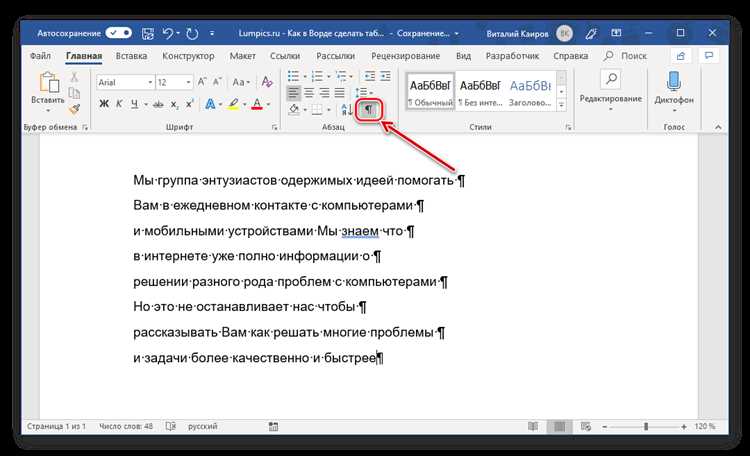
Task: Expand the Styles gallery more button
Action: coord(562,105)
